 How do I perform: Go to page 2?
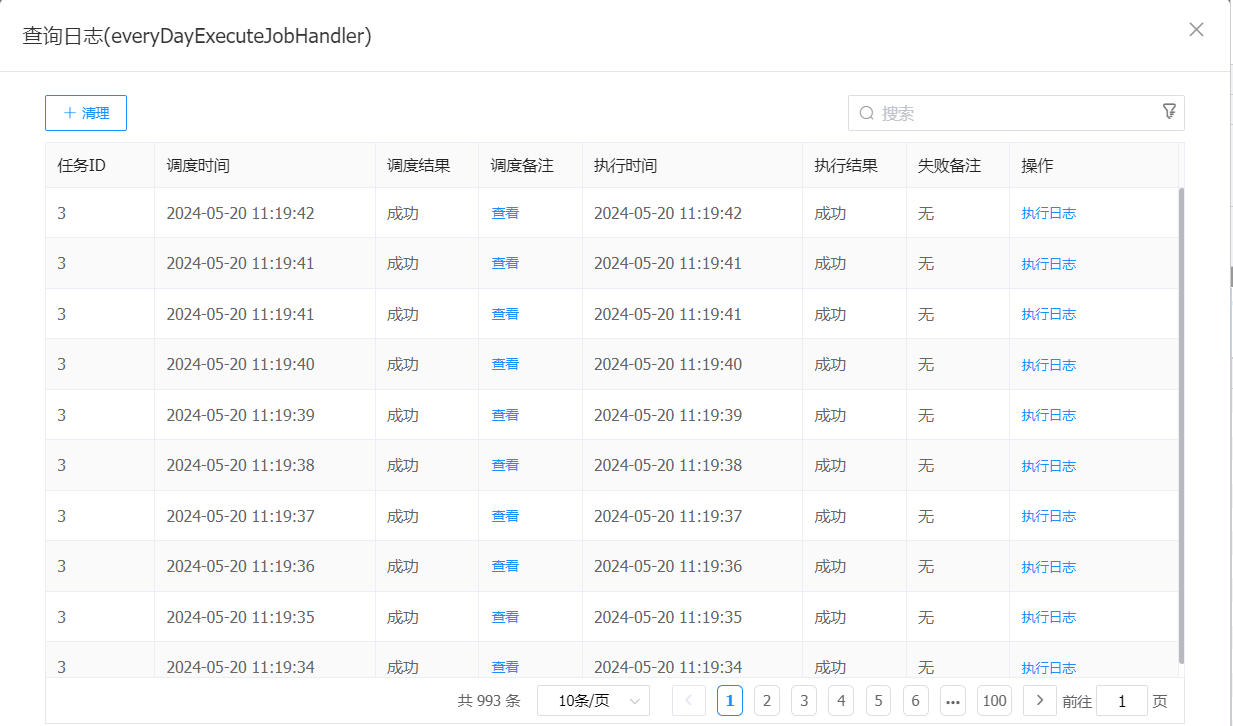[767, 701]
